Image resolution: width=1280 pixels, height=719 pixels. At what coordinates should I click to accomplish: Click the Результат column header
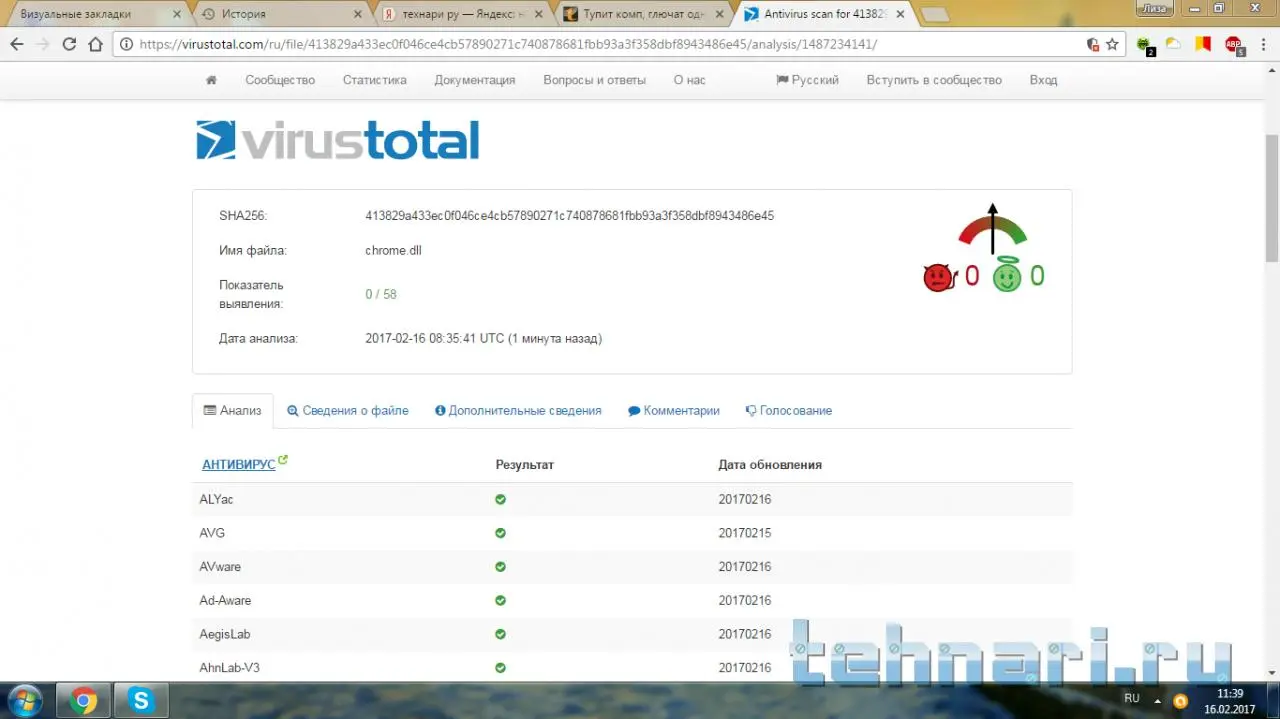tap(525, 465)
